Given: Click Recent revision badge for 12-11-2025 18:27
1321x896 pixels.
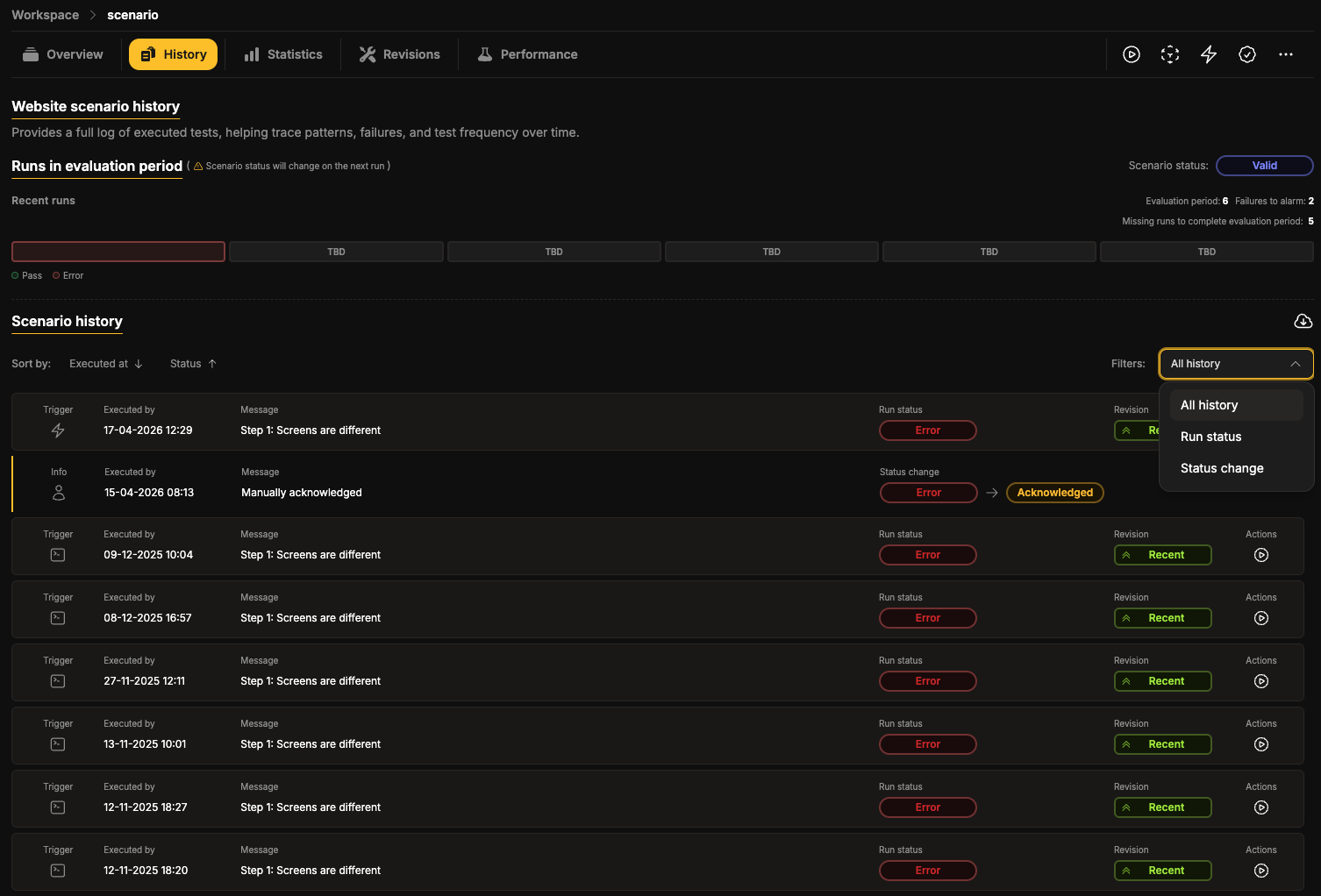Looking at the screenshot, I should click(1162, 807).
